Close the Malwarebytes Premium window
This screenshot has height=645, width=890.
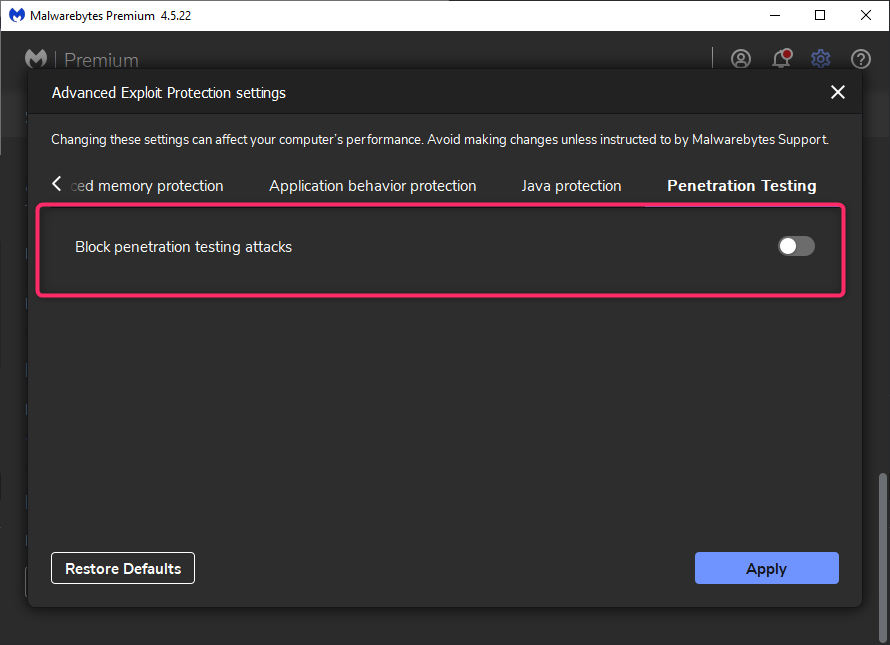[x=866, y=15]
